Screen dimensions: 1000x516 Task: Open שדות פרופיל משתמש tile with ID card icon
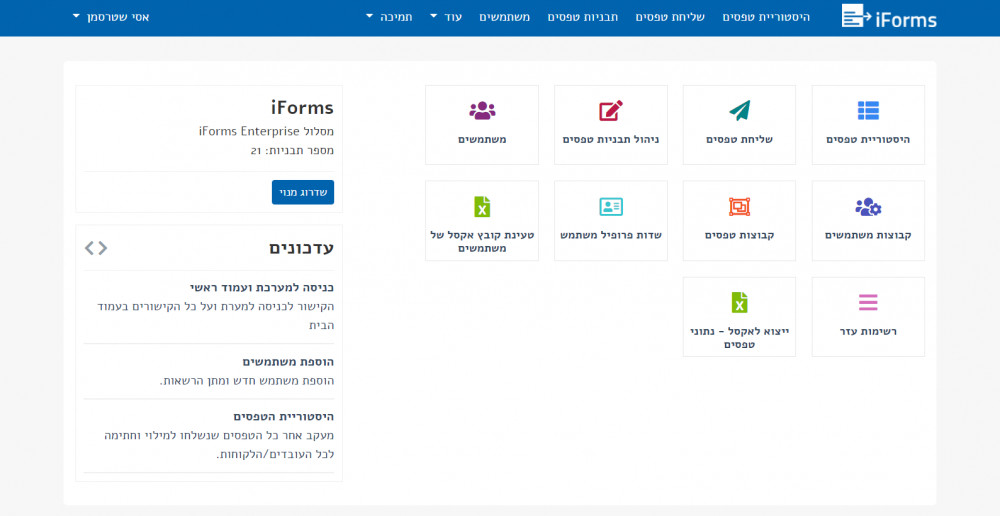tap(610, 221)
